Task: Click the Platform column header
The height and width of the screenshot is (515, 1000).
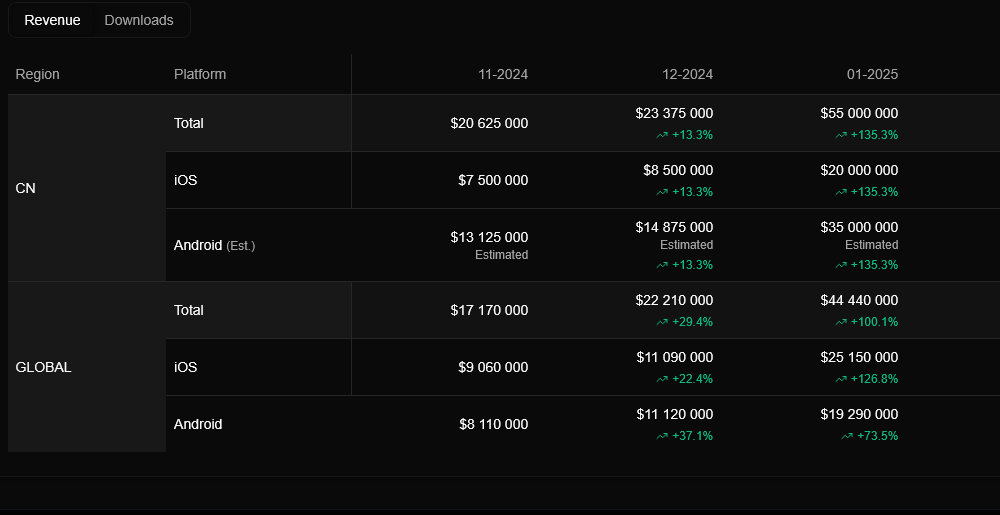Action: click(x=200, y=74)
